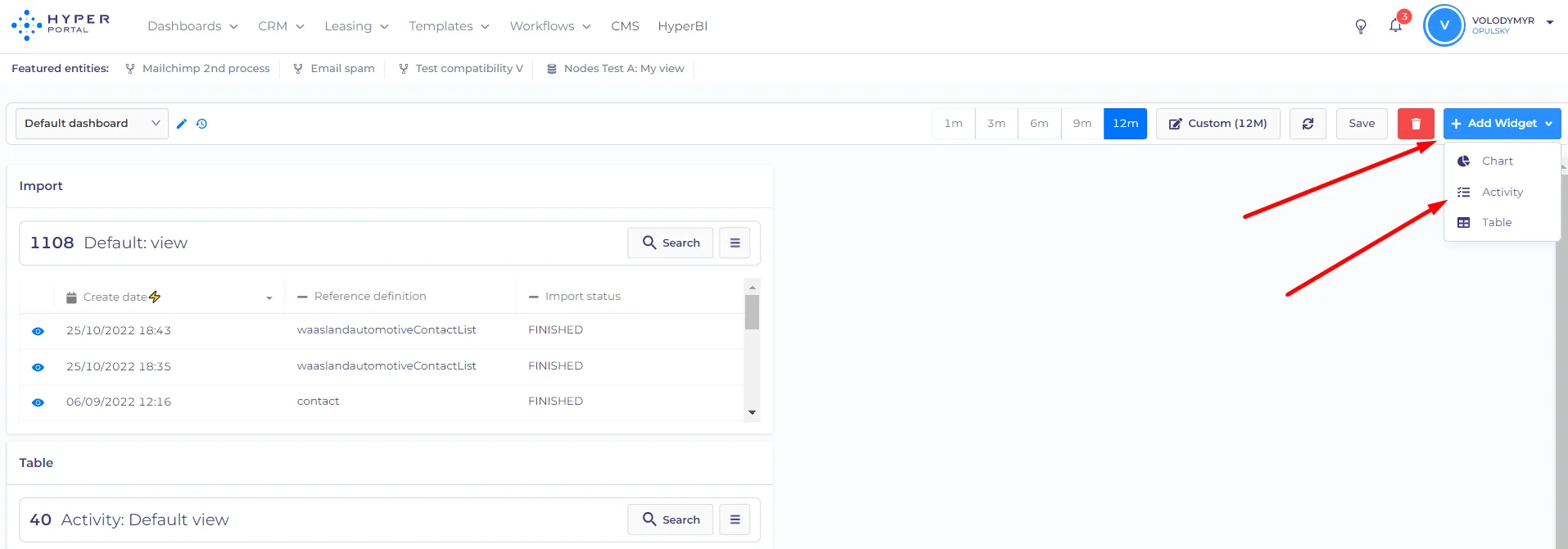Open the lightbulb tips icon

tap(1361, 26)
